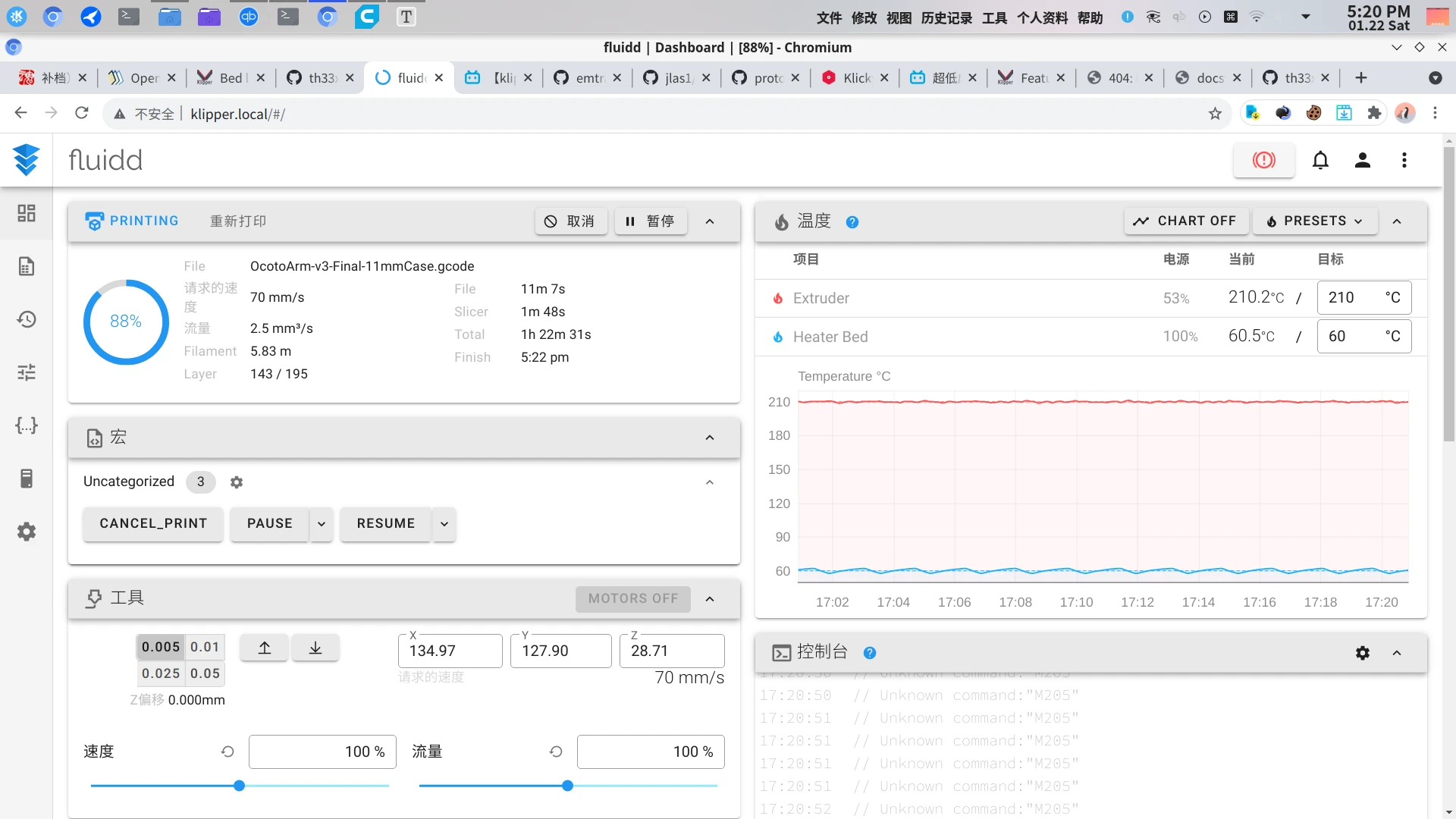Expand the PAUSE macro options arrow
This screenshot has width=1456, height=819.
[322, 524]
